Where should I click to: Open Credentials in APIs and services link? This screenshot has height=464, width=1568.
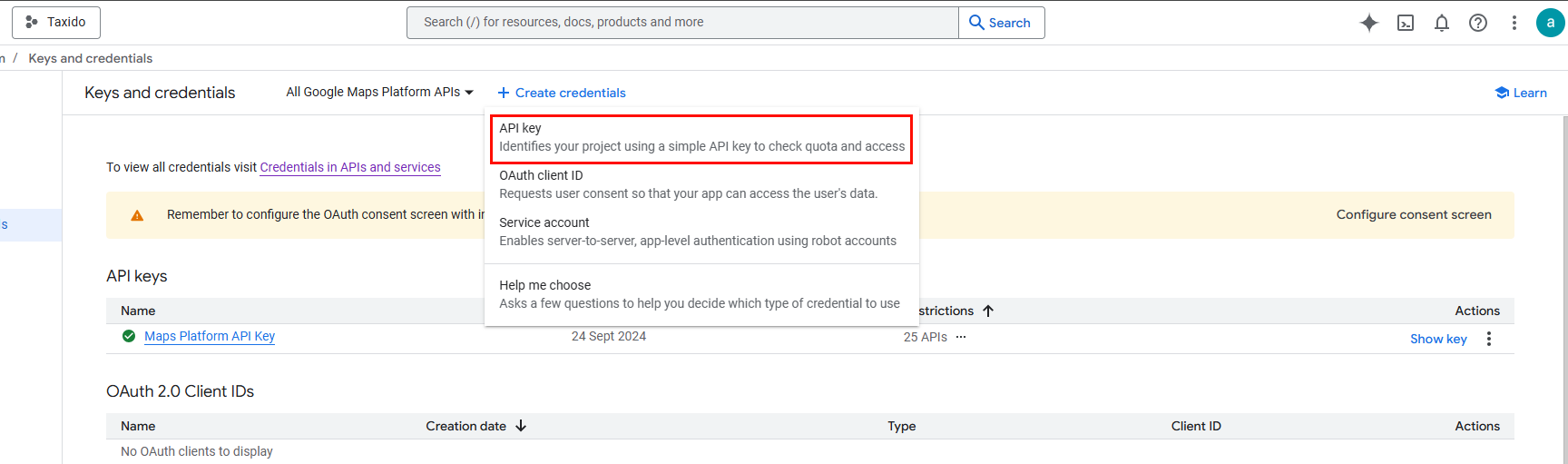pos(350,167)
